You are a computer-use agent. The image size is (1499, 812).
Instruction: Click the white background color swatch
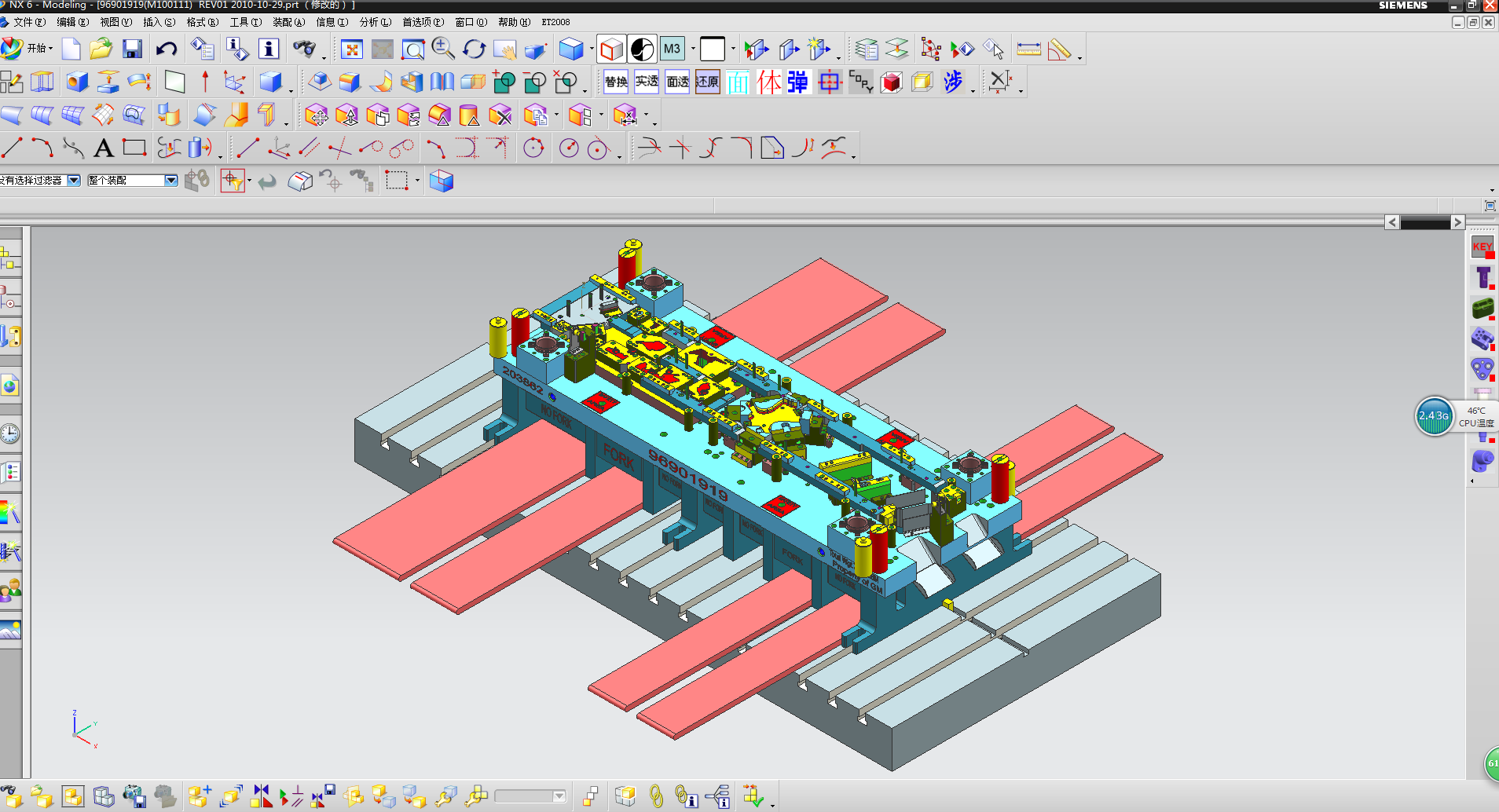click(713, 49)
